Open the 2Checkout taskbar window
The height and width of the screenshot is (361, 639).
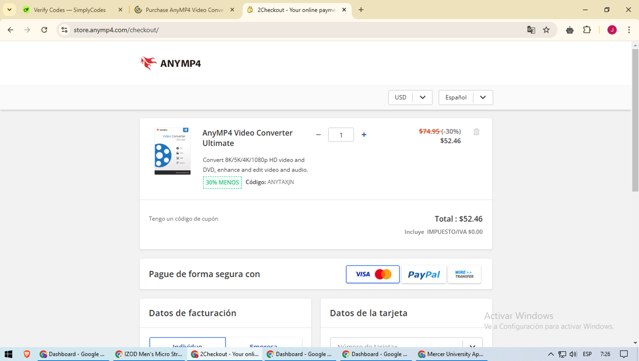click(x=225, y=354)
